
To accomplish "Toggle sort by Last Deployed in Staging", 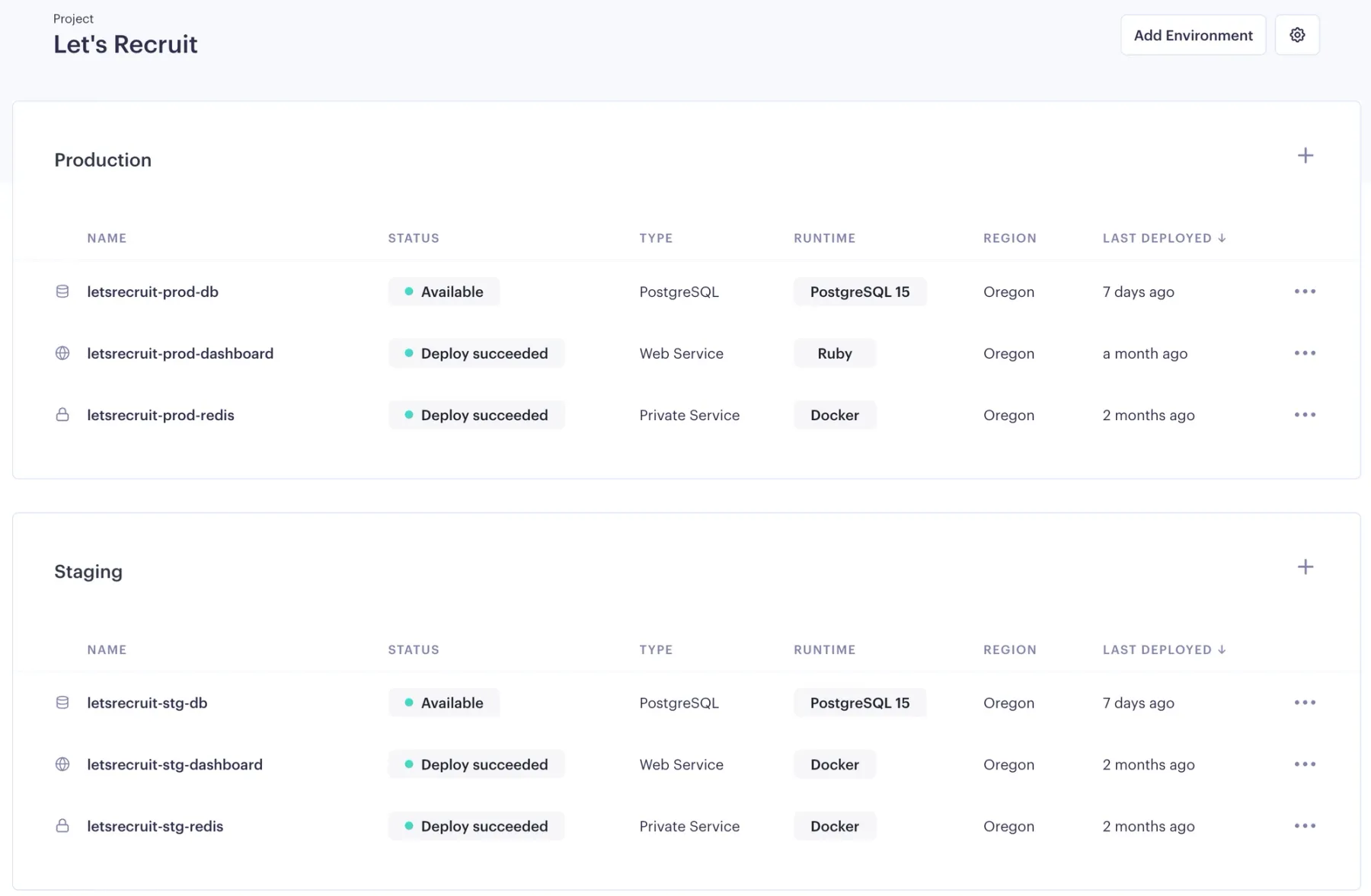I will tap(1222, 649).
